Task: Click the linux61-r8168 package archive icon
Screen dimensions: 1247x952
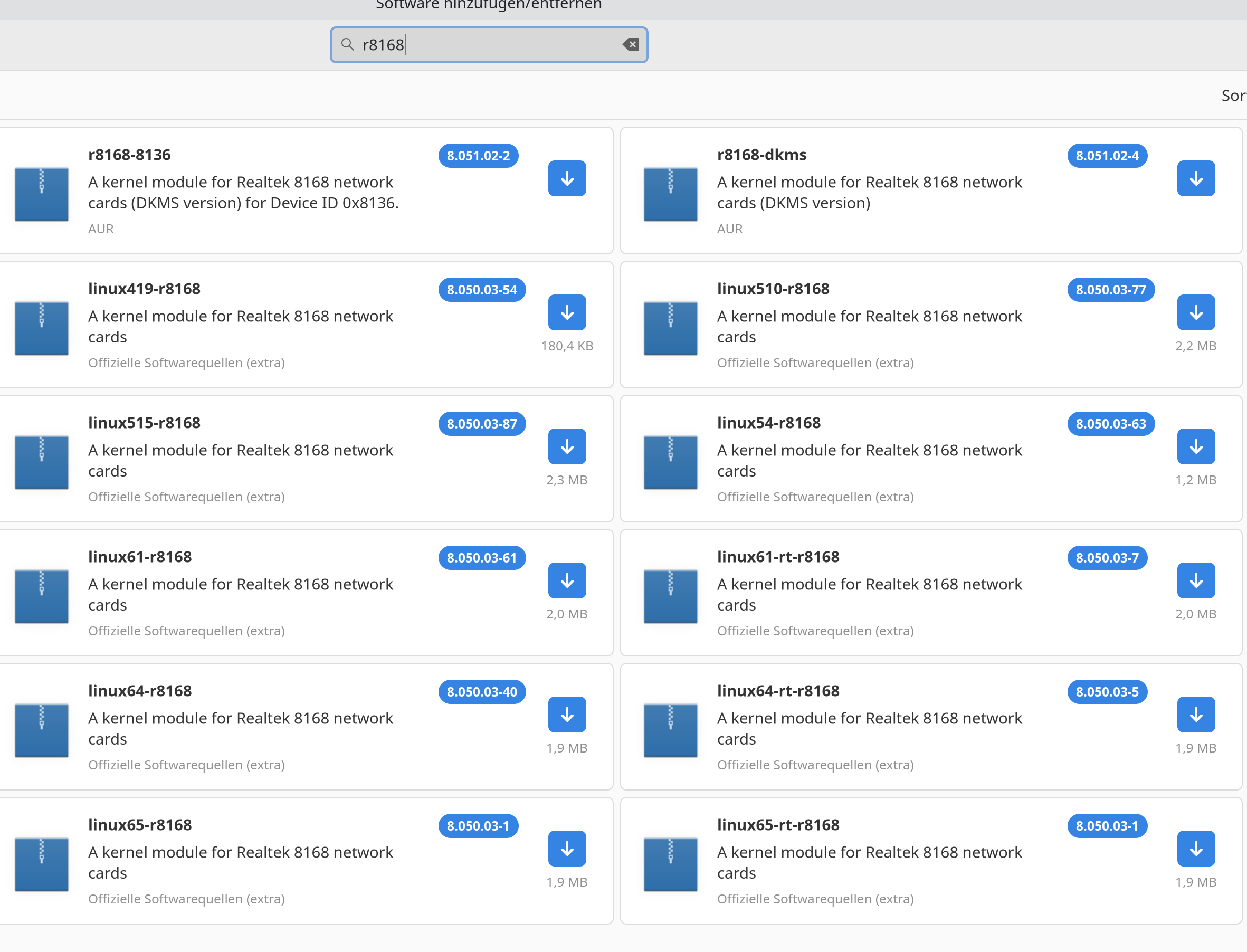Action: tap(41, 596)
